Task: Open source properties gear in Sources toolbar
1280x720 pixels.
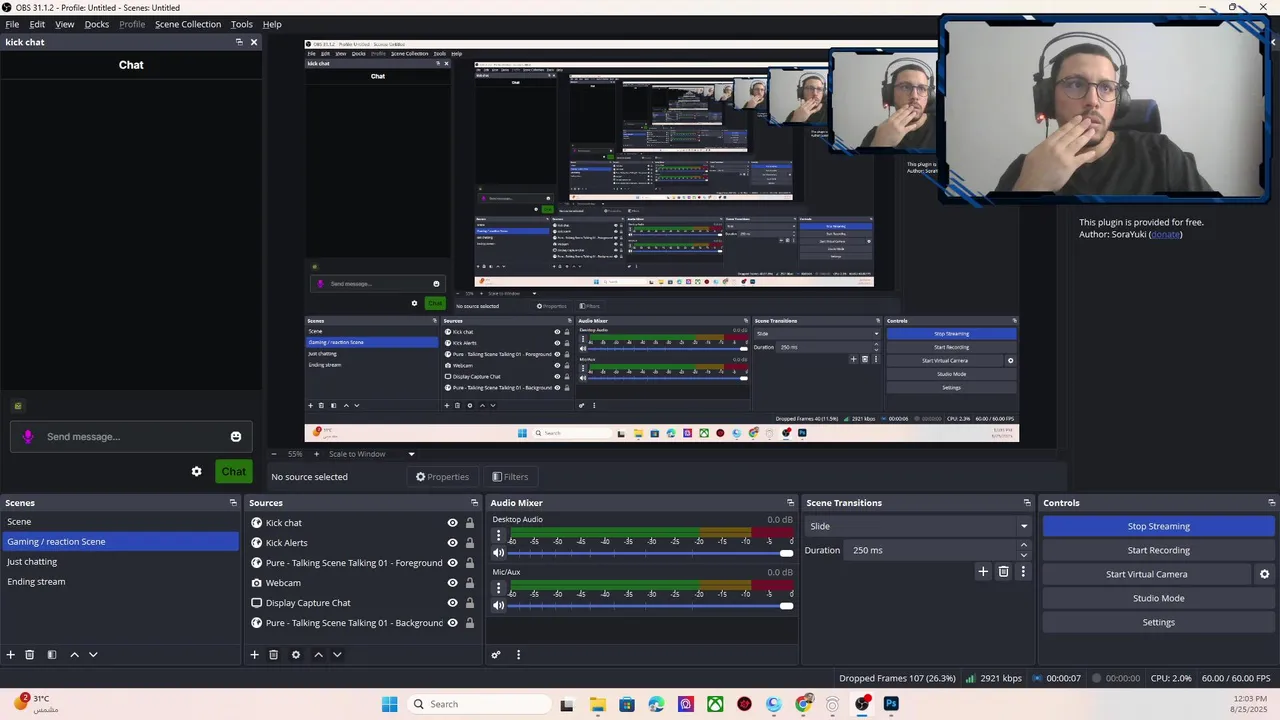Action: pos(295,655)
